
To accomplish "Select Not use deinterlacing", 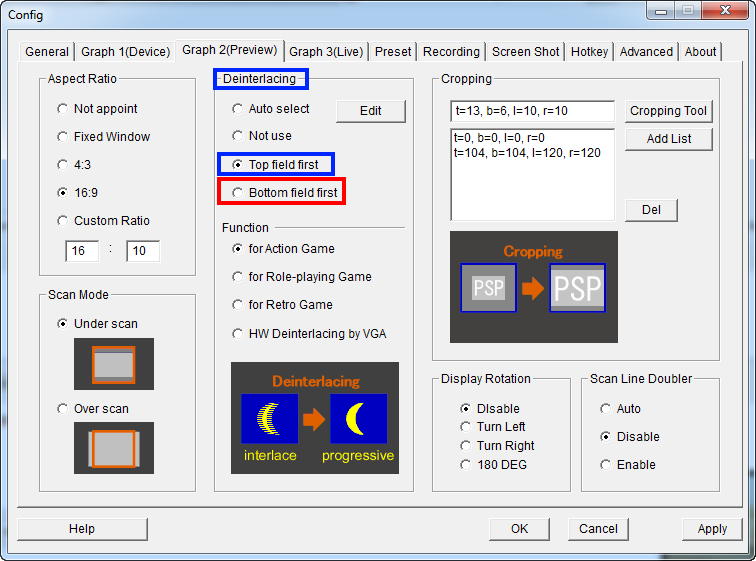I will click(x=262, y=136).
